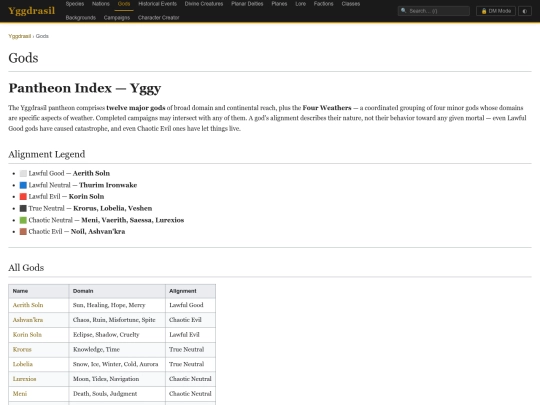Click the Lawful Good color swatch

coord(23,173)
